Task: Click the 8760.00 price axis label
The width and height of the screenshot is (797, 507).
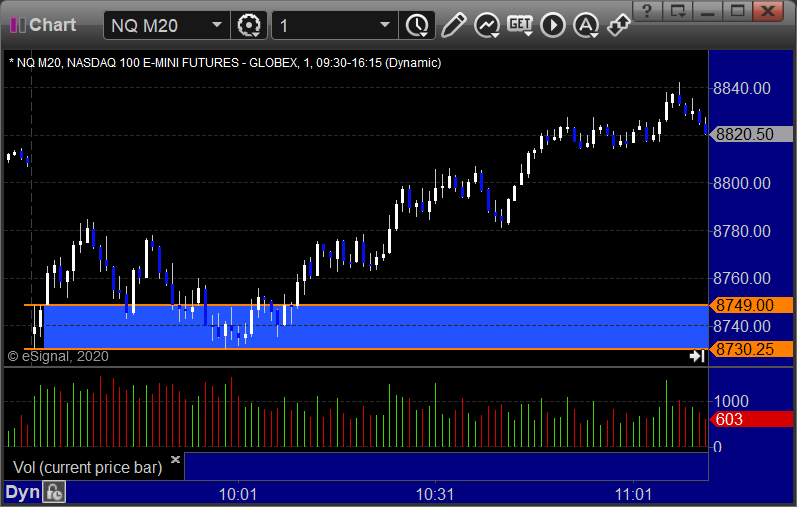Action: coord(742,278)
